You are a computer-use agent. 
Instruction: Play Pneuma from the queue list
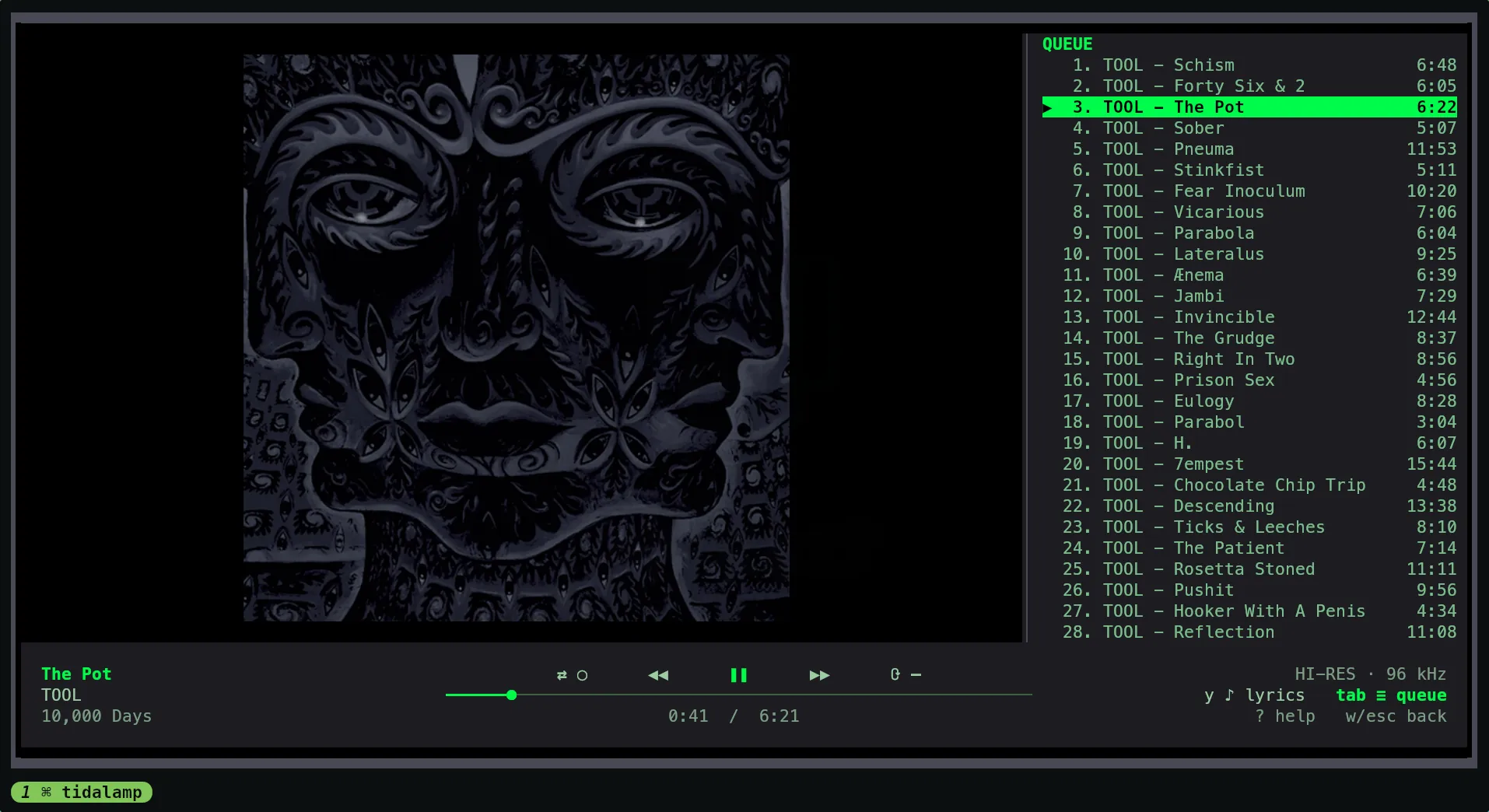pos(1249,149)
